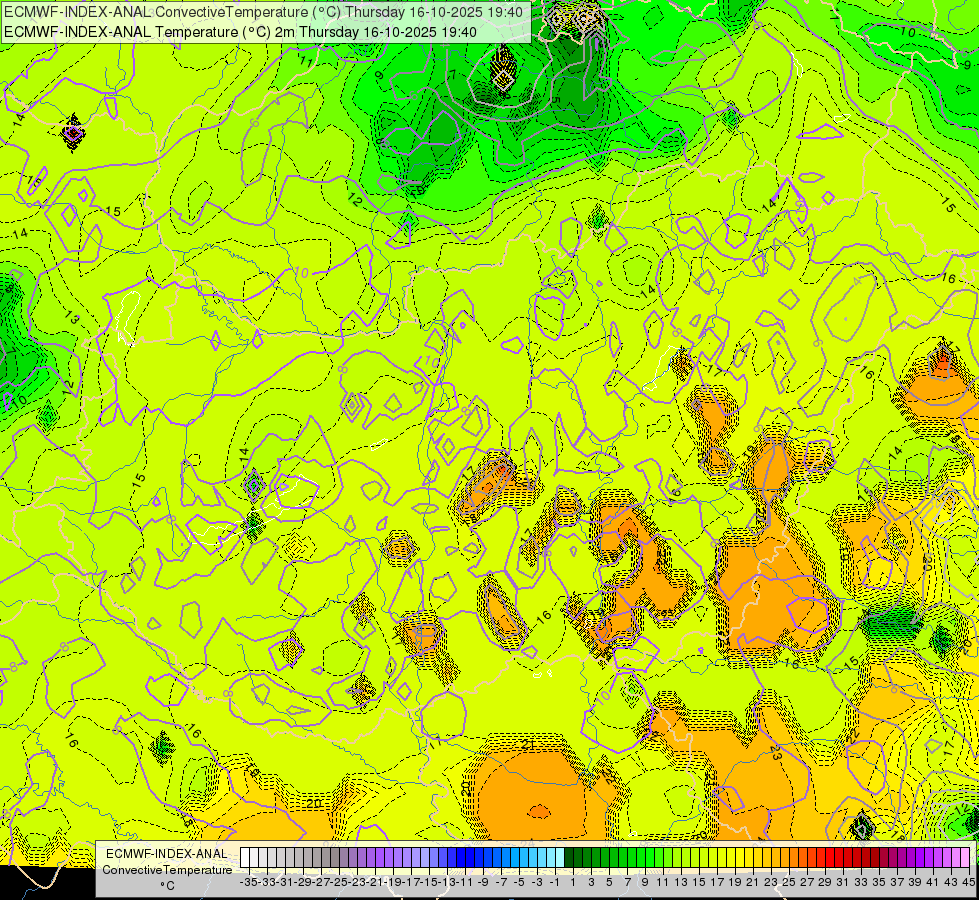Click the legend's 'ConvectiveTemperature' caption
The width and height of the screenshot is (979, 900).
(167, 869)
